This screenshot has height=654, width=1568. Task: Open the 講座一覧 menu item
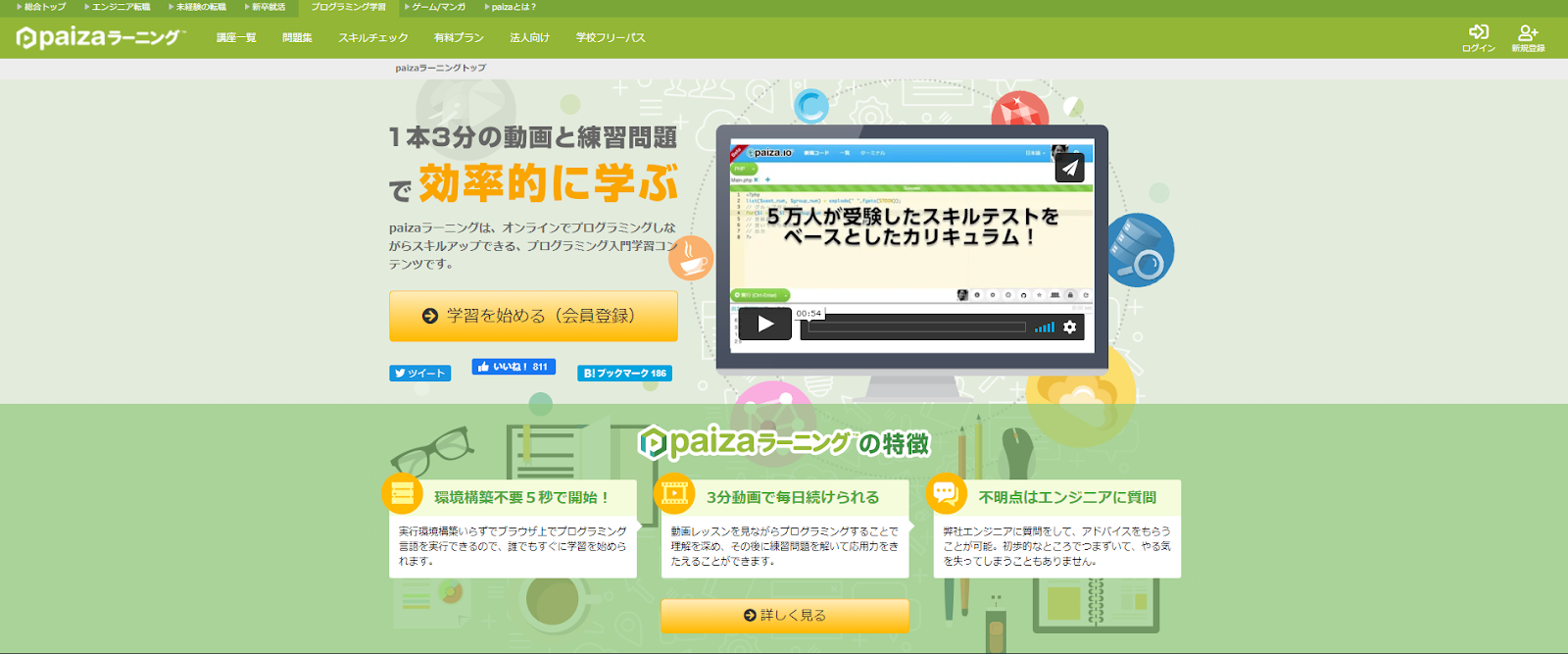point(236,38)
